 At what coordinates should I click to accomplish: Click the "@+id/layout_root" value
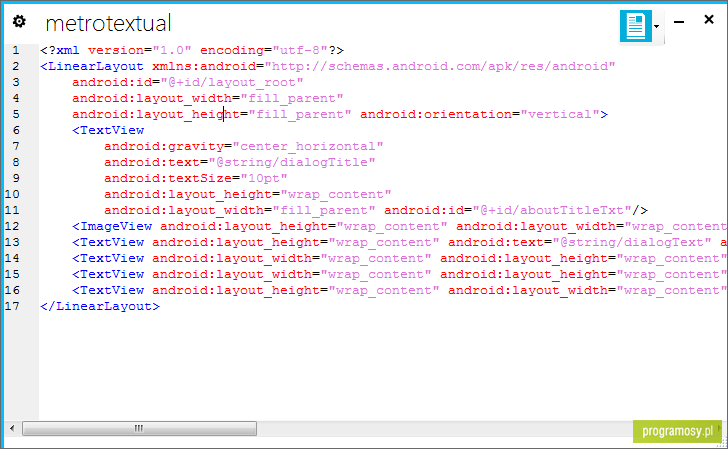[232, 82]
